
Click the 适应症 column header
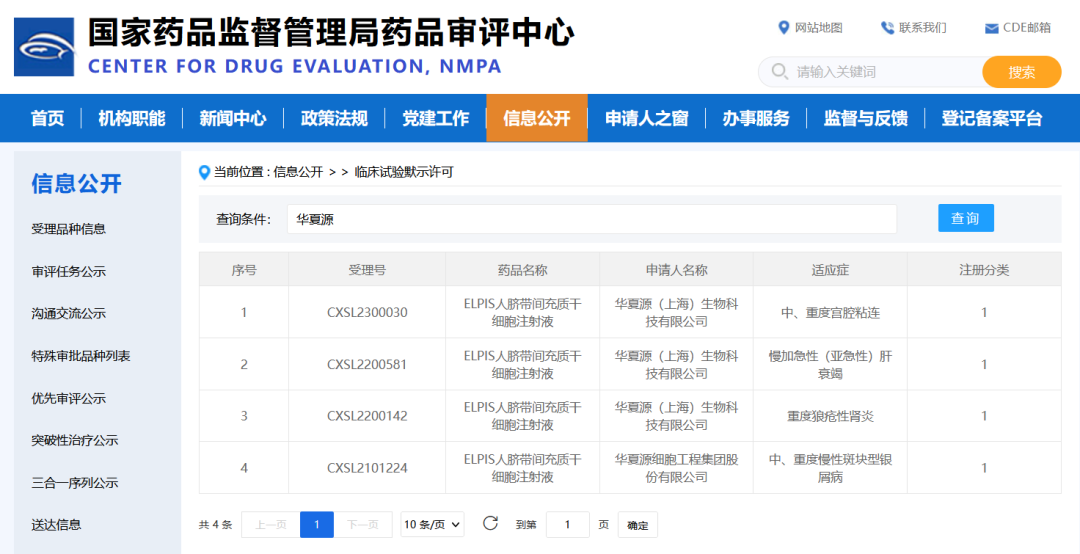coord(830,269)
